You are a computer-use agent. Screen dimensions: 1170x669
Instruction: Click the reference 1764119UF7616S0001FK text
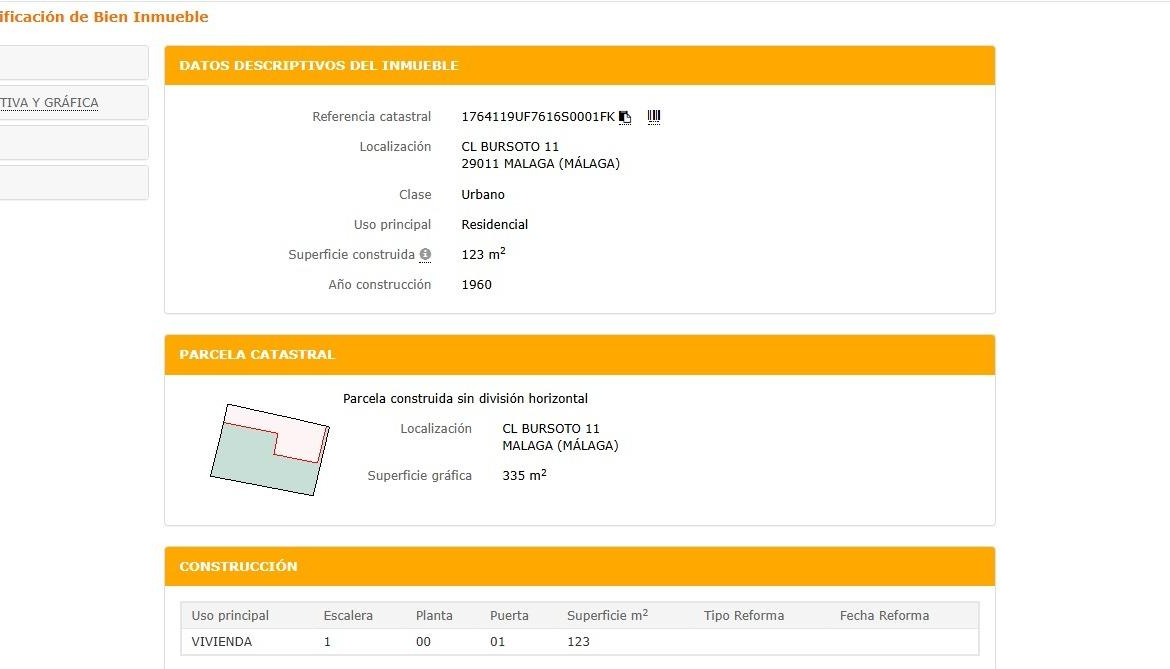pos(537,117)
